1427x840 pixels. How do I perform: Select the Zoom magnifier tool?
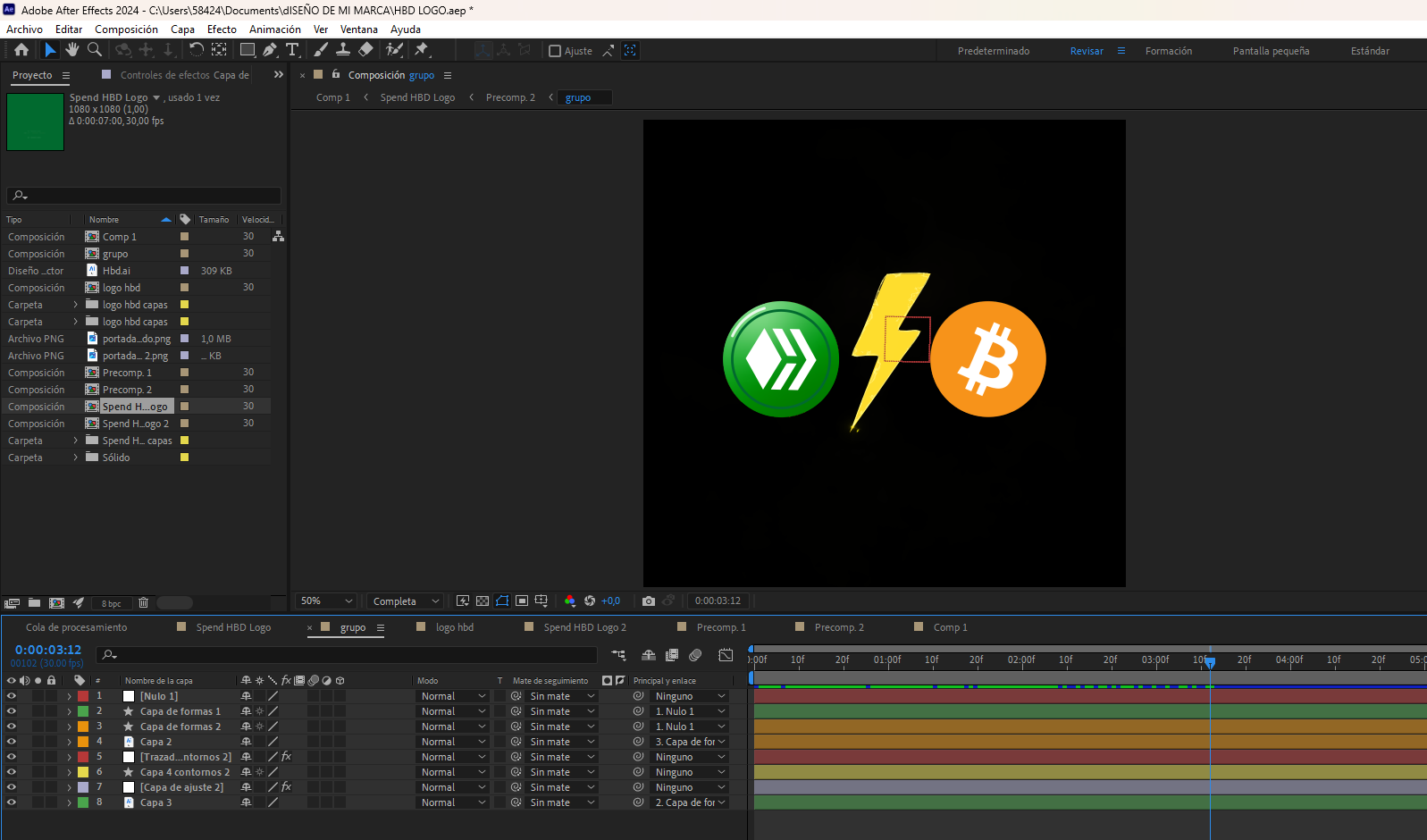pyautogui.click(x=95, y=50)
